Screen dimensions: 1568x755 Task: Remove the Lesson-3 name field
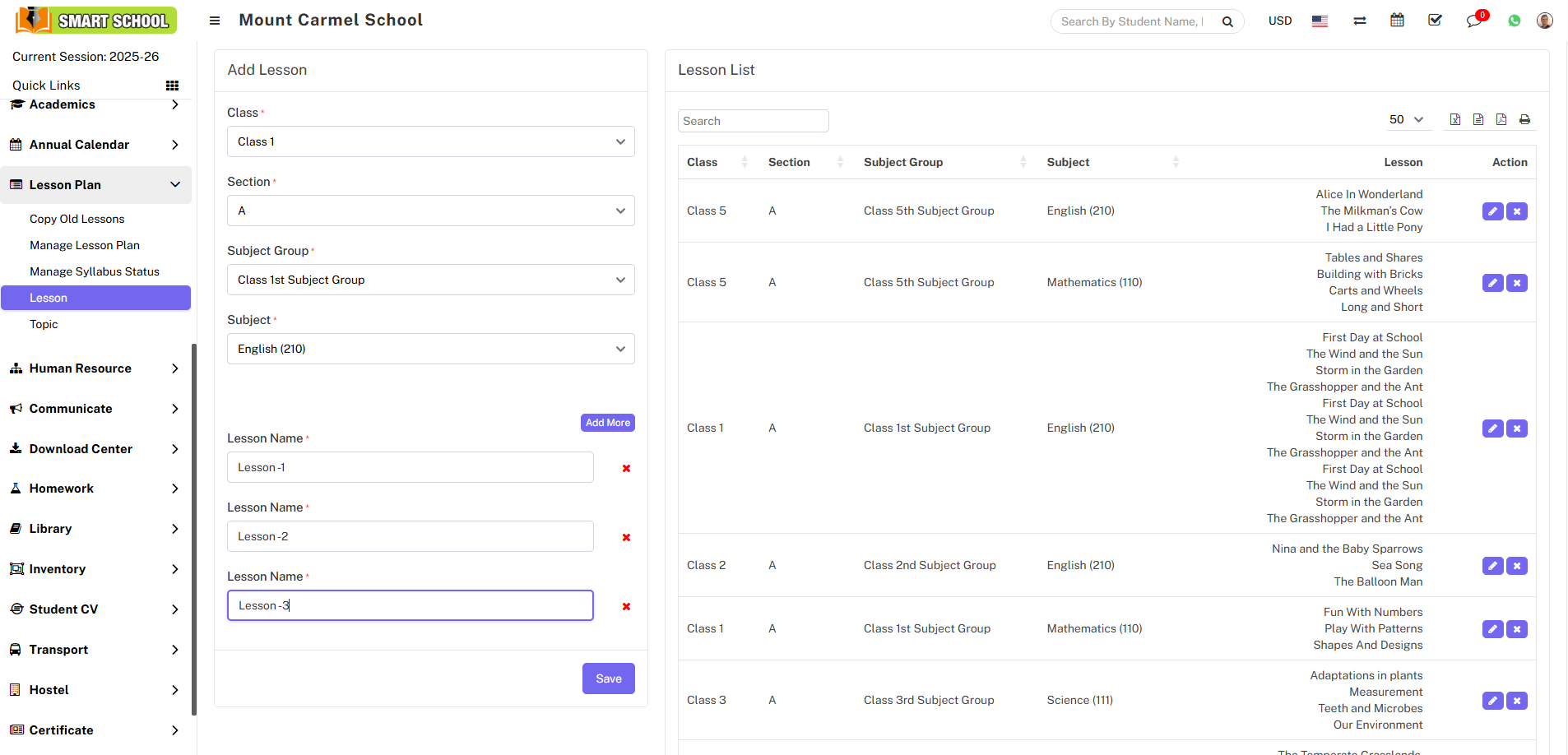626,606
